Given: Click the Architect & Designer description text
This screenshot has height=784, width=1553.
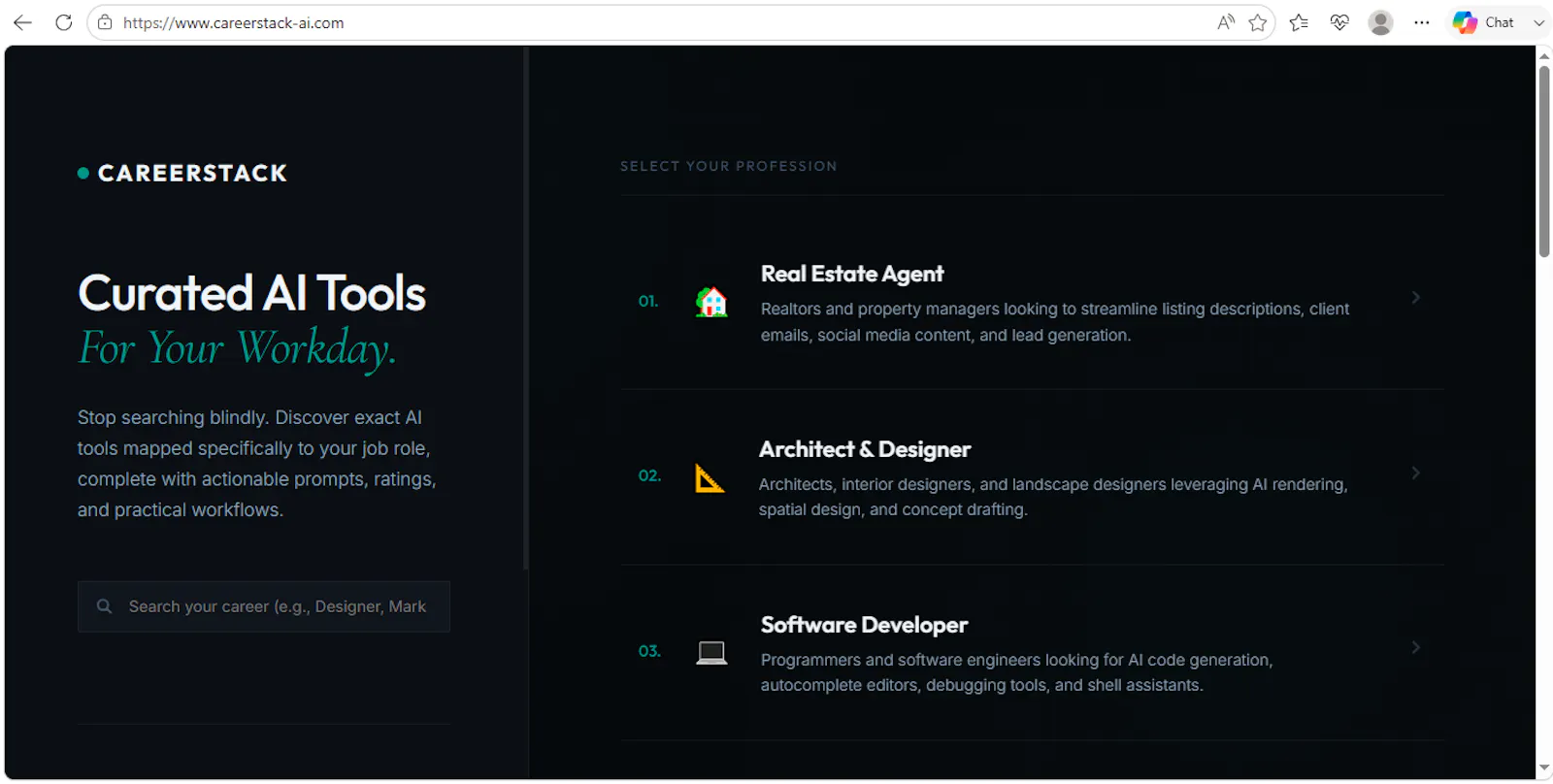Looking at the screenshot, I should (1053, 497).
